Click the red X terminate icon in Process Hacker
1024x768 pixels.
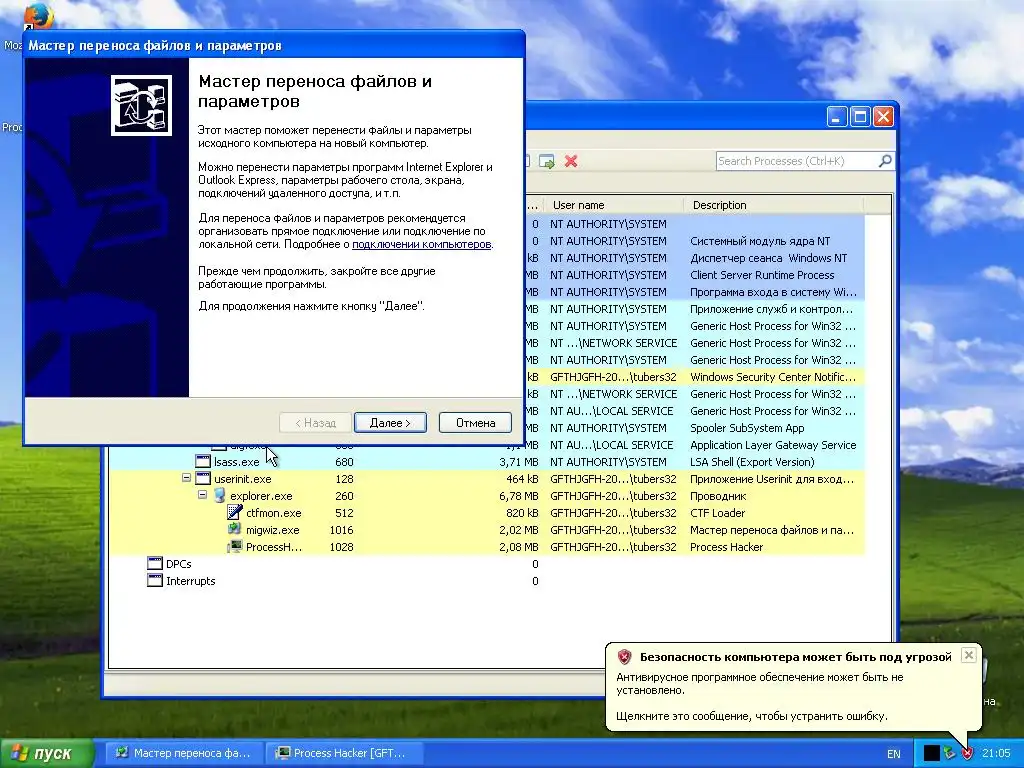[571, 161]
